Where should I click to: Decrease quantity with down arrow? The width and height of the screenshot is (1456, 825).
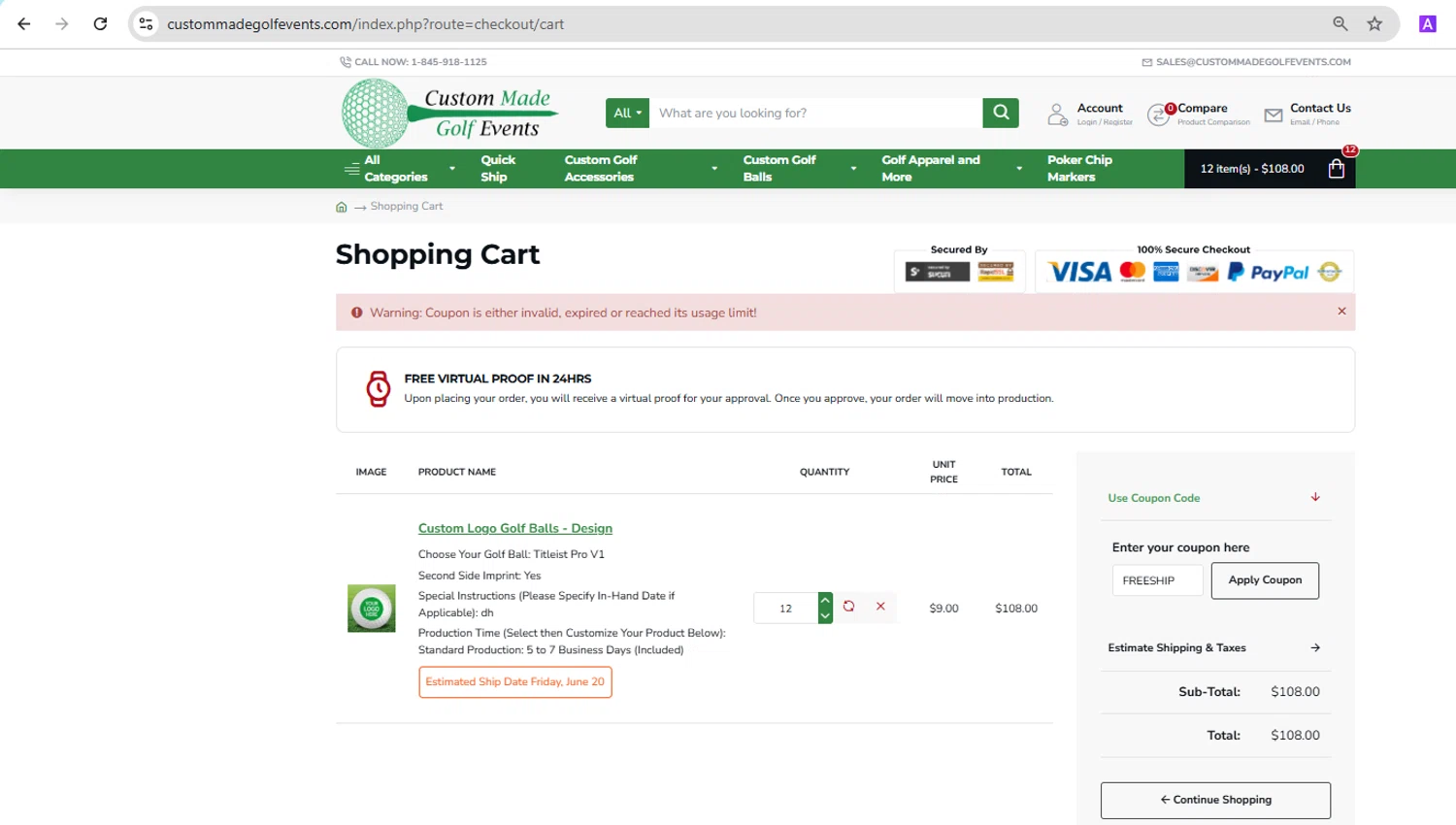(825, 616)
